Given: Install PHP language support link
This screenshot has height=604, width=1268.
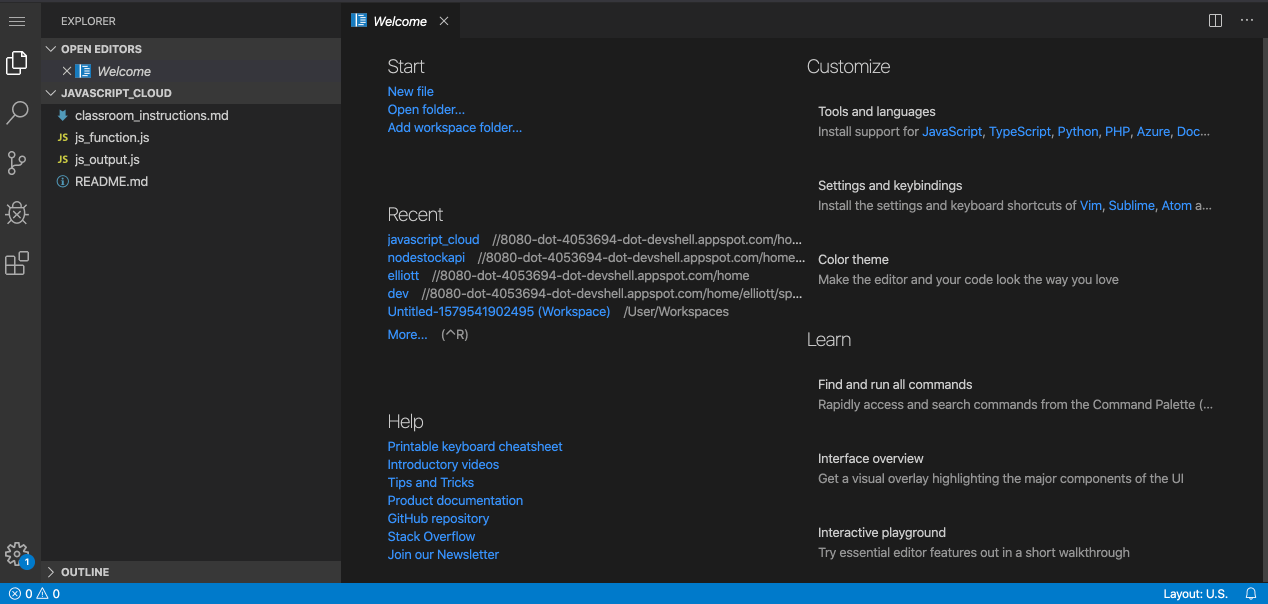Looking at the screenshot, I should 1117,131.
